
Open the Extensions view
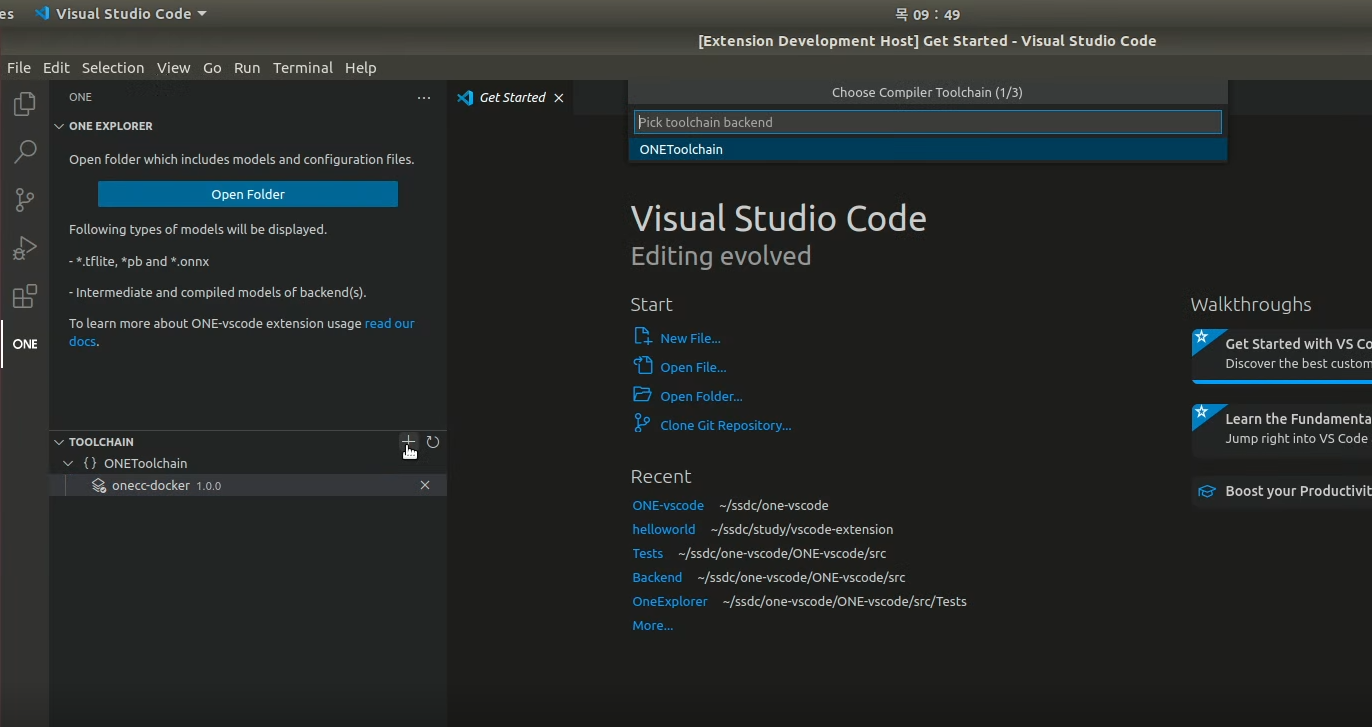(x=24, y=296)
